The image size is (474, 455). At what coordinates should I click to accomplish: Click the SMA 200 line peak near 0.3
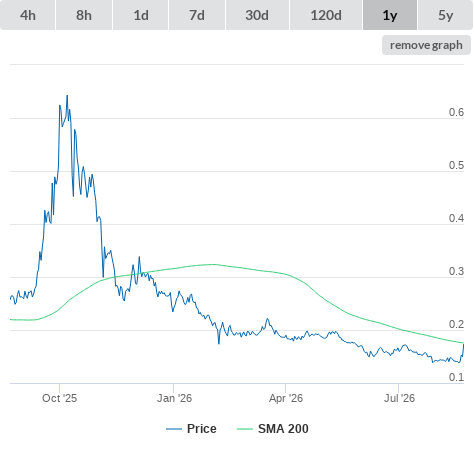pyautogui.click(x=212, y=264)
